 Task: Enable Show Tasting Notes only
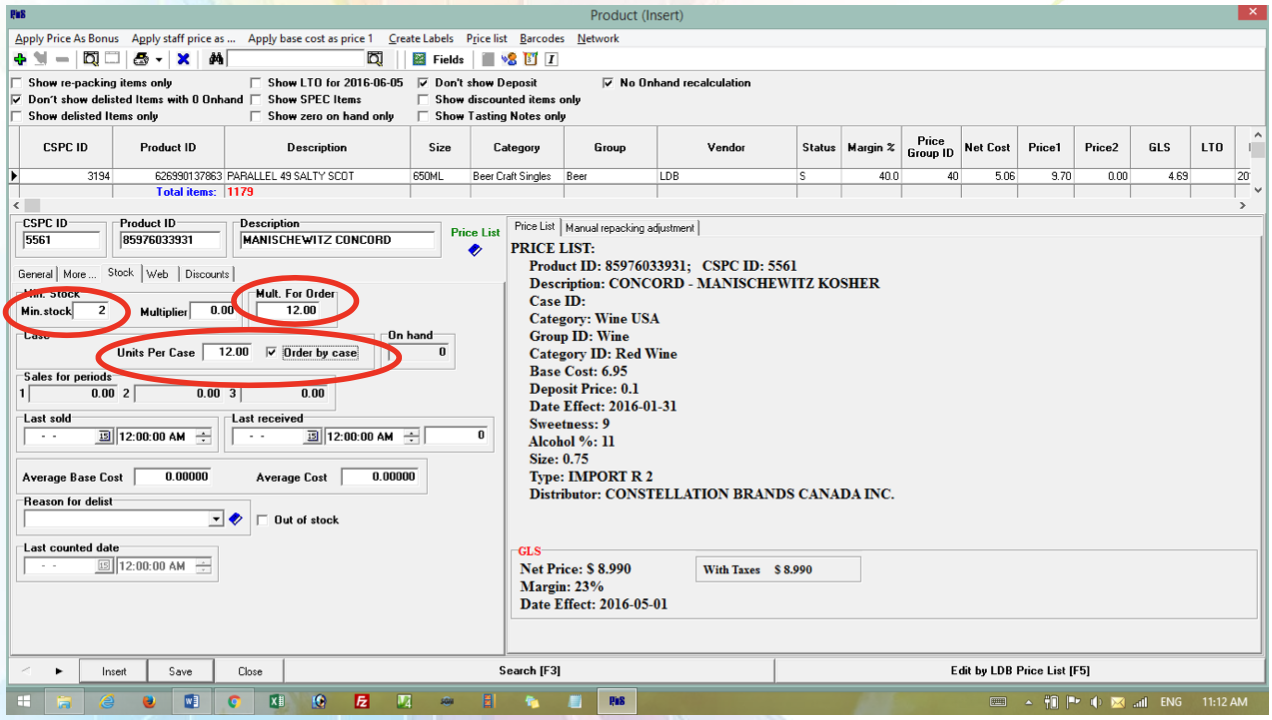pyautogui.click(x=424, y=116)
